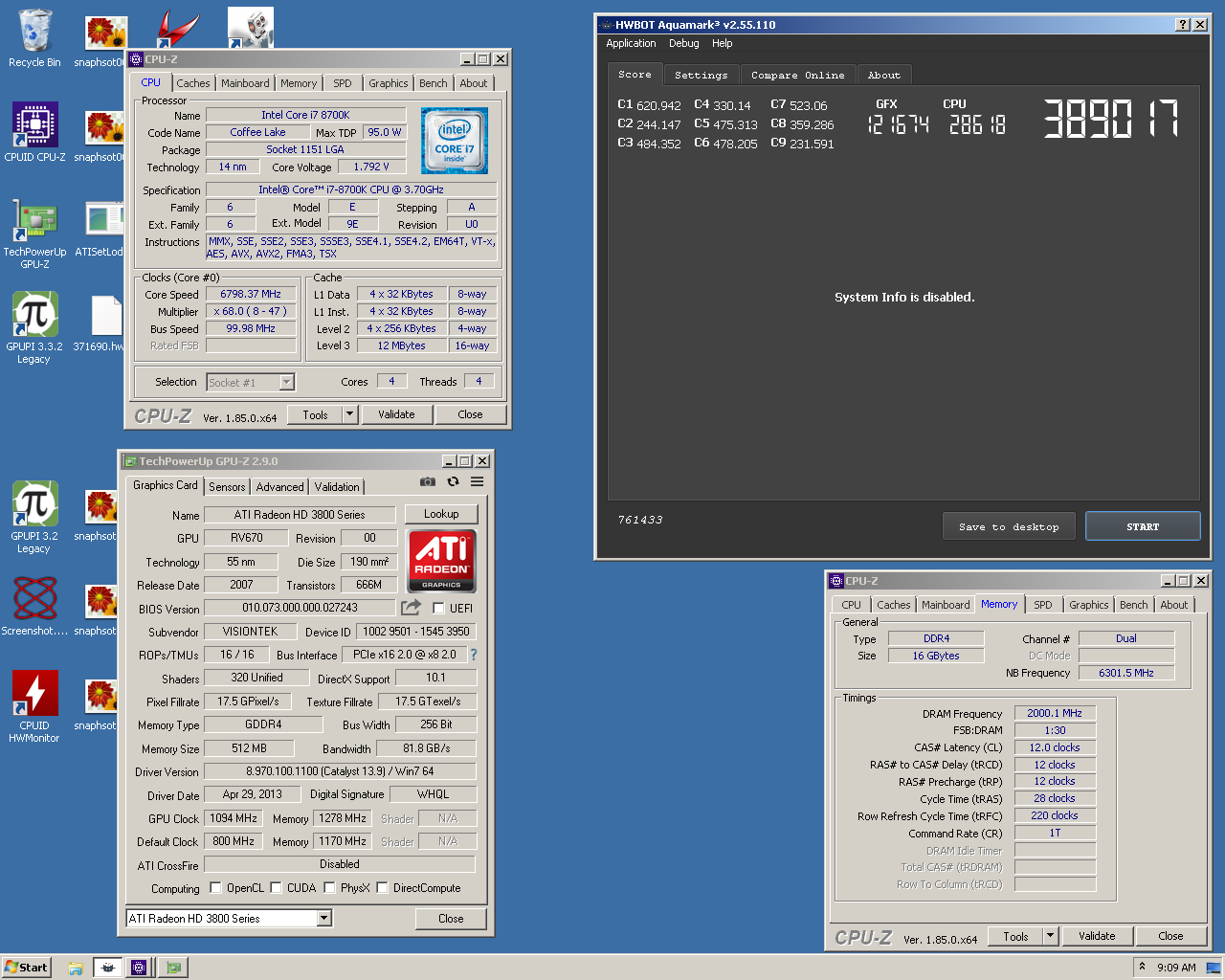
Task: Open the GPUPI 3.2 Legacy shortcut
Action: click(34, 518)
